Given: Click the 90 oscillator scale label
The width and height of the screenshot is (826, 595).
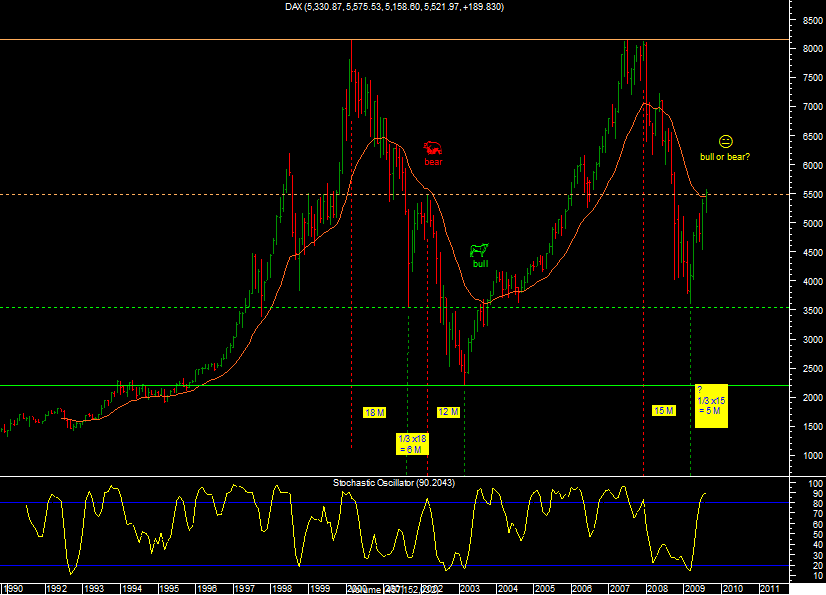Looking at the screenshot, I should tap(818, 494).
